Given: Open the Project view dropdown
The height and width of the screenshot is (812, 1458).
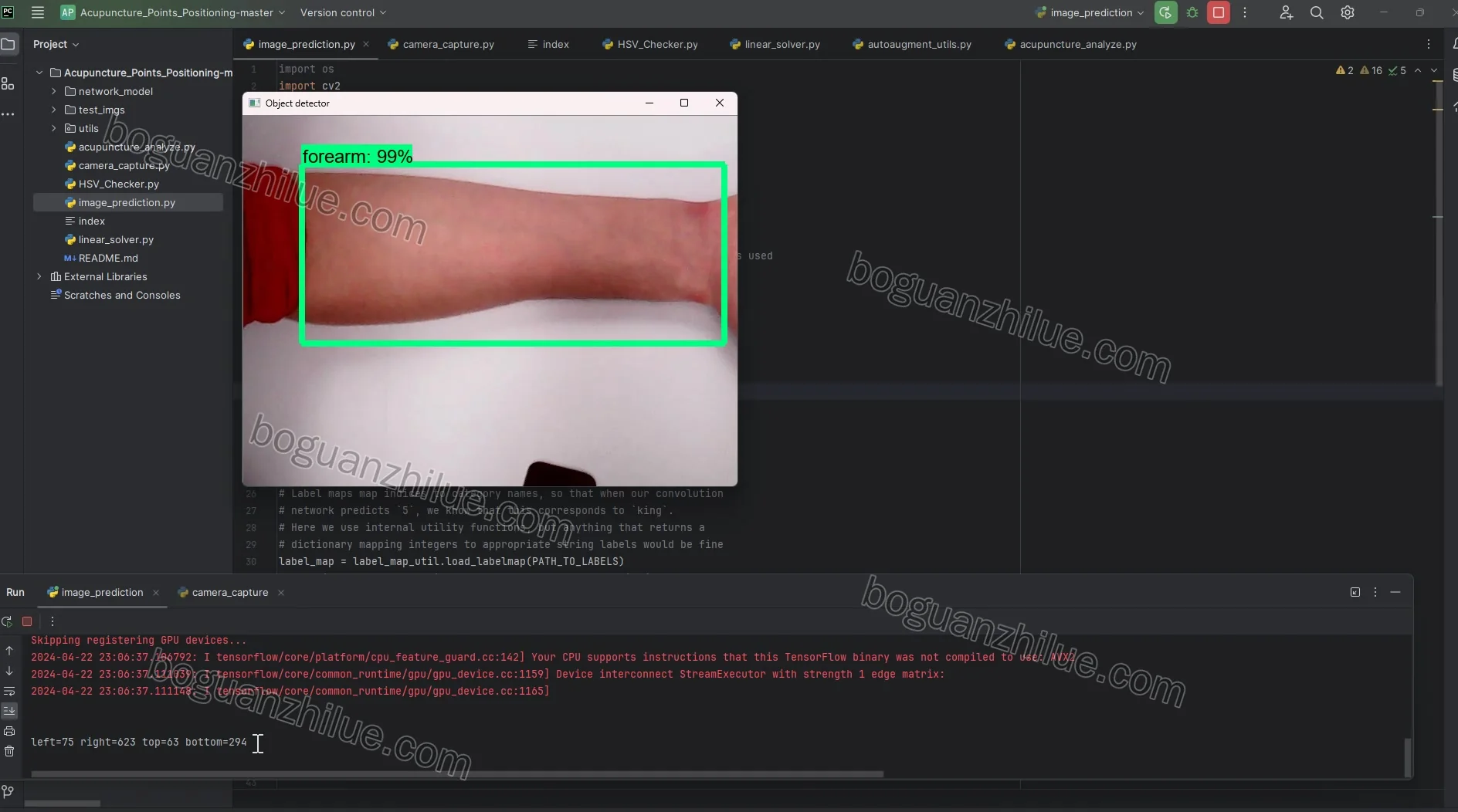Looking at the screenshot, I should pos(56,44).
